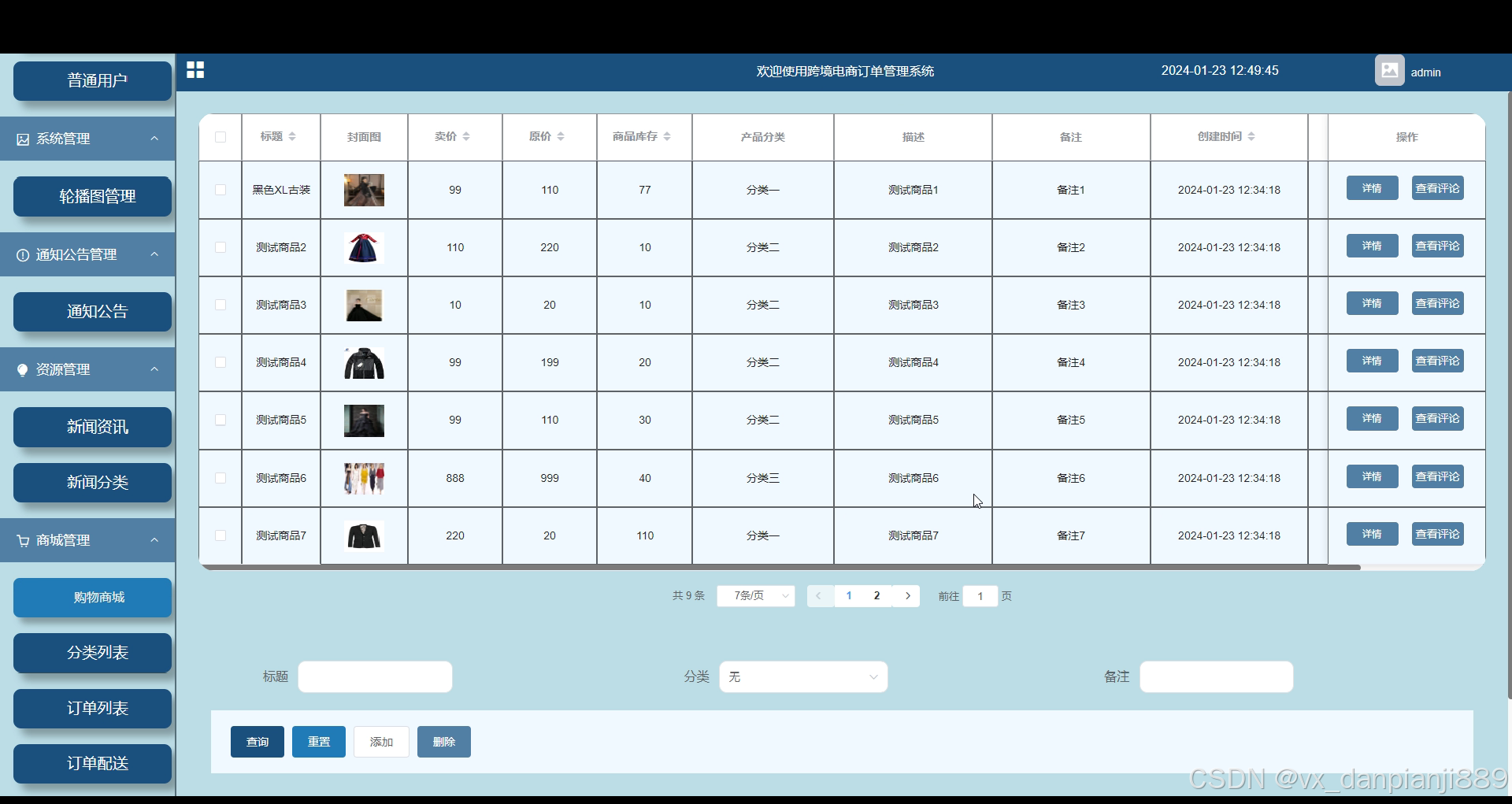This screenshot has width=1512, height=804.
Task: Check the row checkbox for 测试商品2
Action: 220,247
